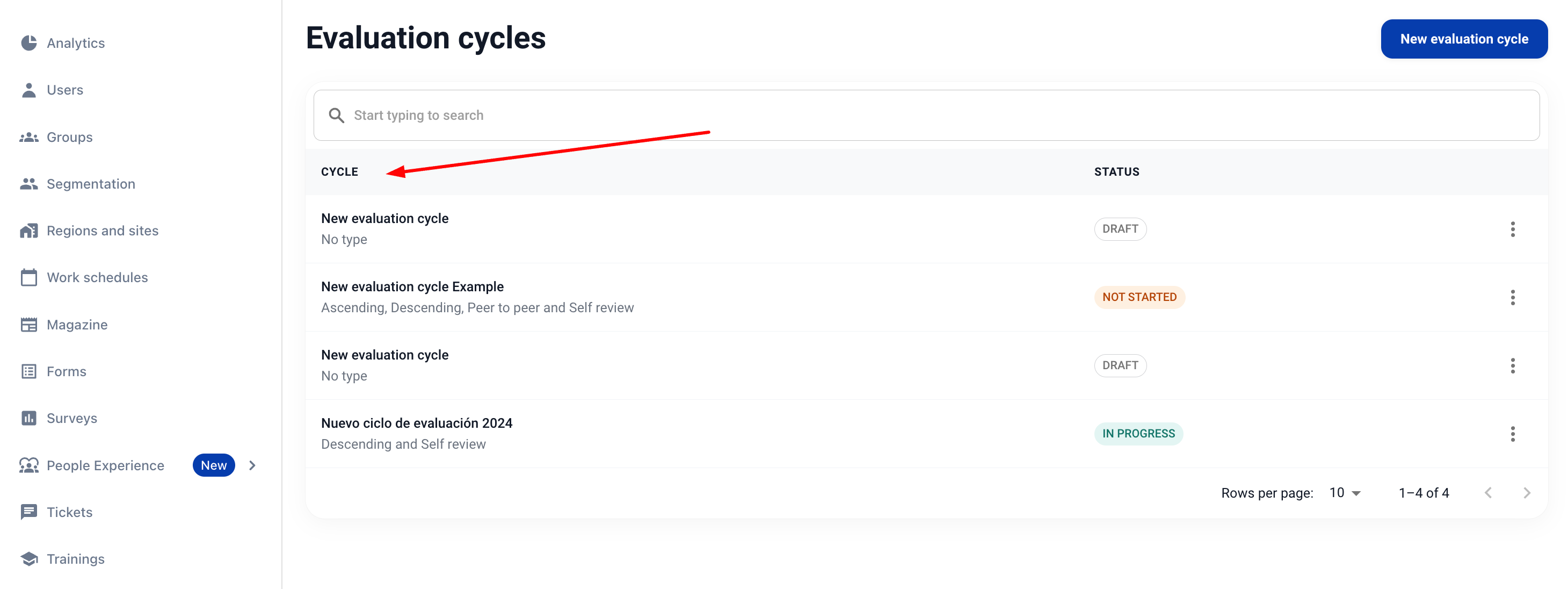1568x589 pixels.
Task: Open Forms from the sidebar
Action: [67, 371]
